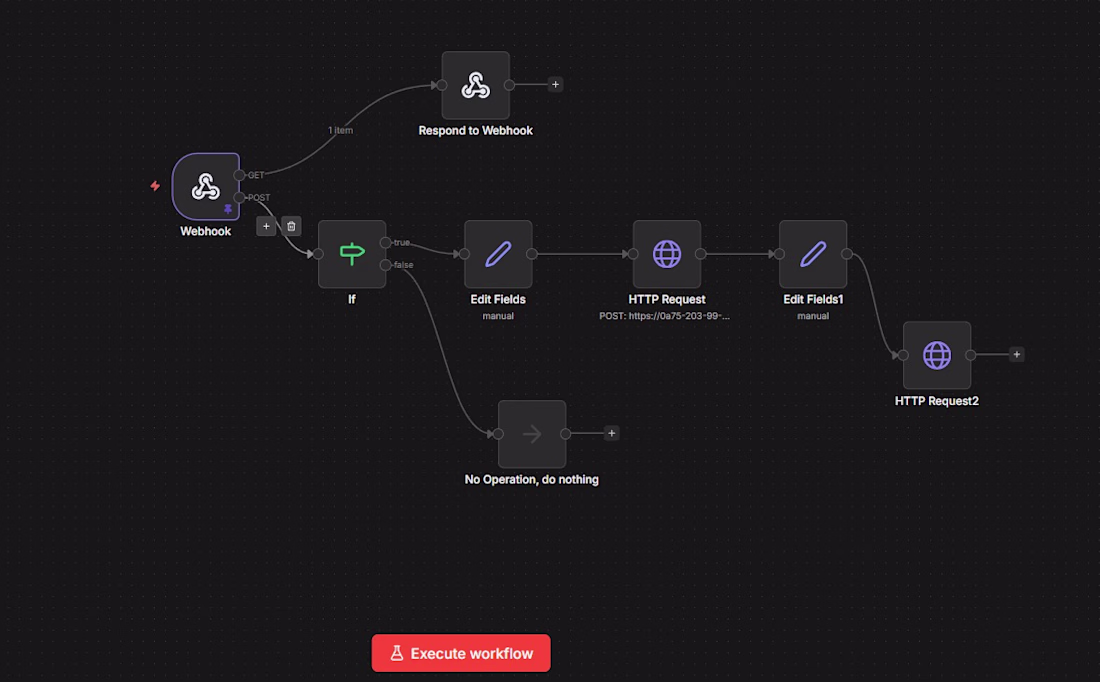The width and height of the screenshot is (1100, 682).
Task: Click the 'Webhook' node label
Action: [x=206, y=232]
